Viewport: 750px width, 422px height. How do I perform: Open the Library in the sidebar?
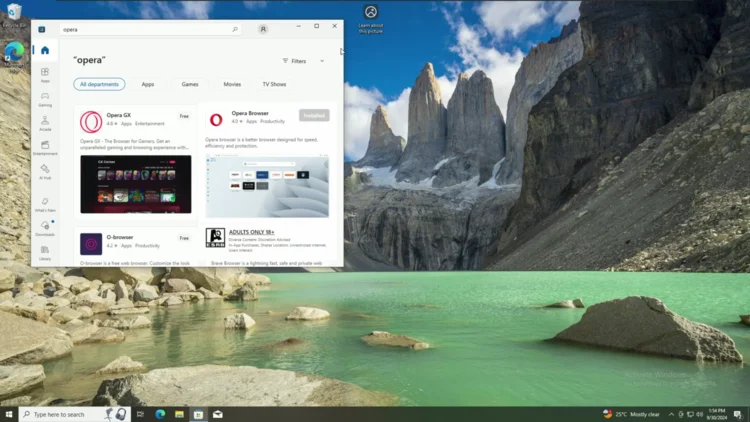pyautogui.click(x=45, y=253)
